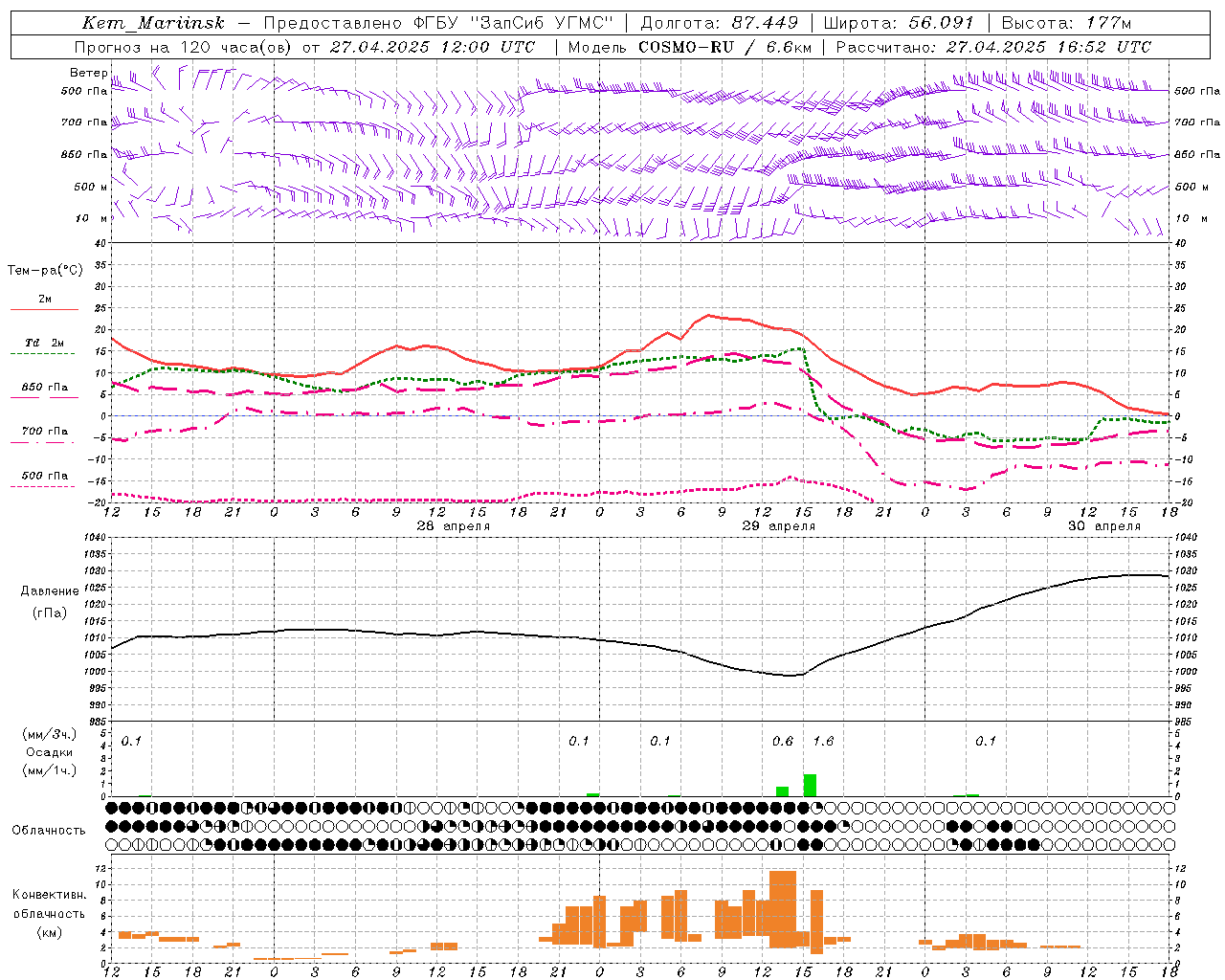Click the elevation text Высота: 177м
The height and width of the screenshot is (980, 1225).
click(1067, 23)
